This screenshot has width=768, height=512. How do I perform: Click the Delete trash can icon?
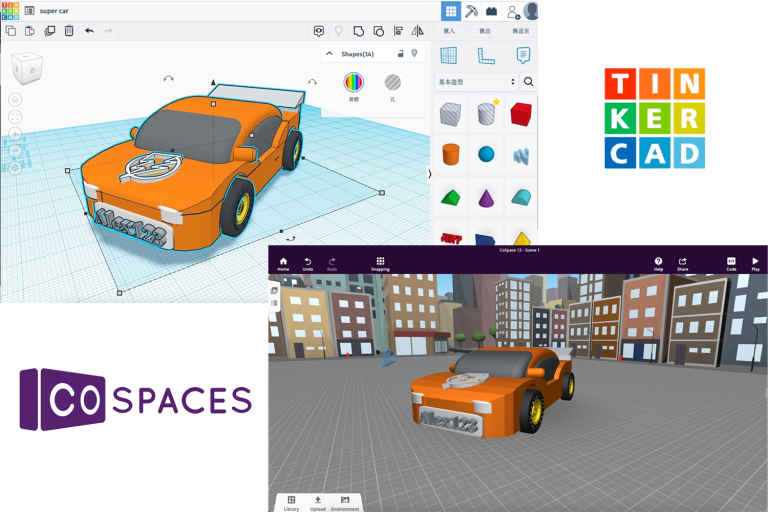point(69,31)
